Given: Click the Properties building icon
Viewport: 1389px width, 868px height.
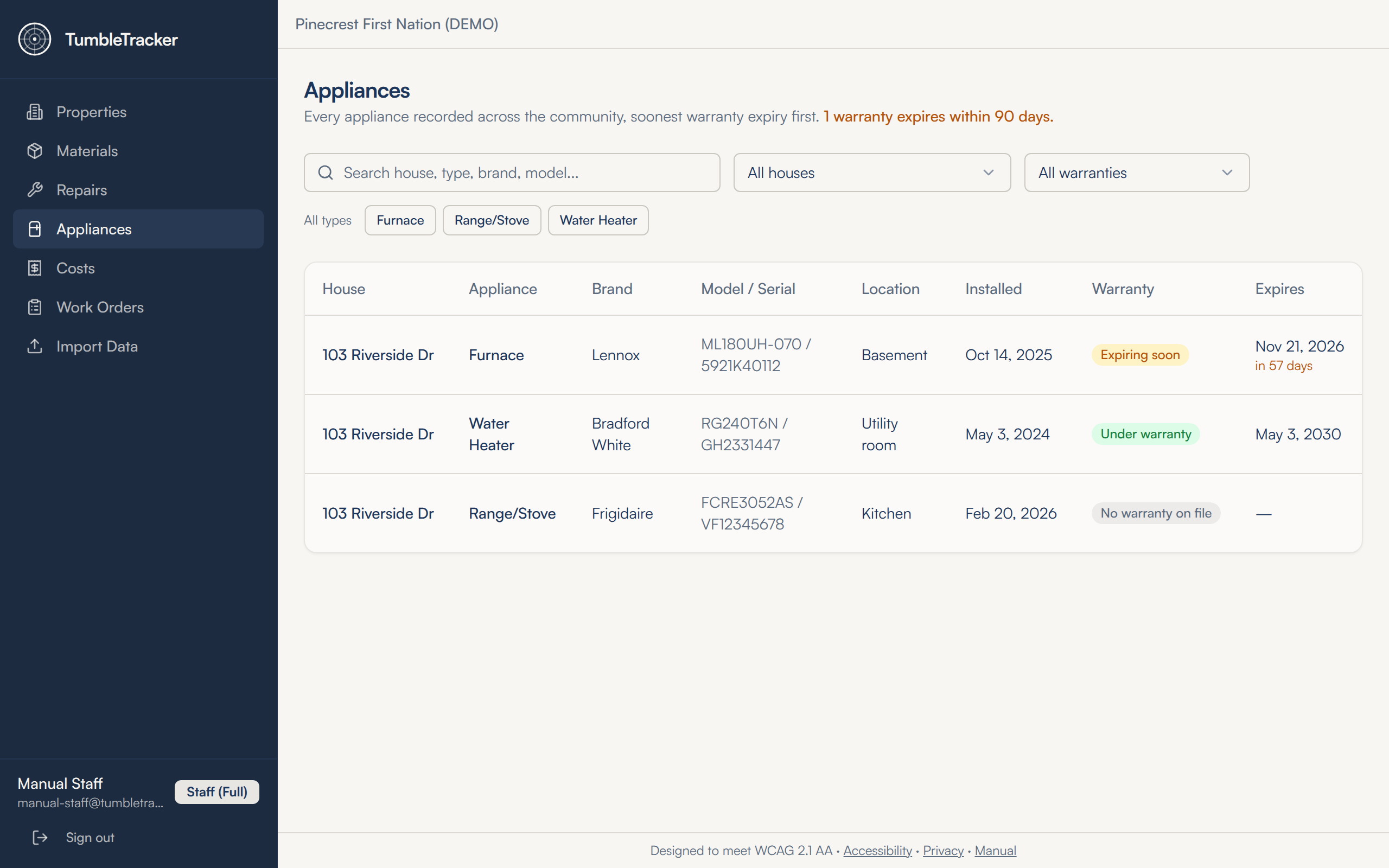Looking at the screenshot, I should coord(34,112).
